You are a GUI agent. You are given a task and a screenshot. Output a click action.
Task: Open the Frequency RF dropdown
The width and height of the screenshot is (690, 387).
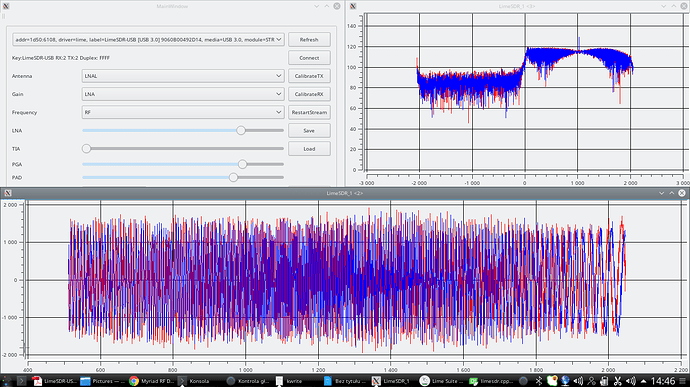click(x=183, y=112)
